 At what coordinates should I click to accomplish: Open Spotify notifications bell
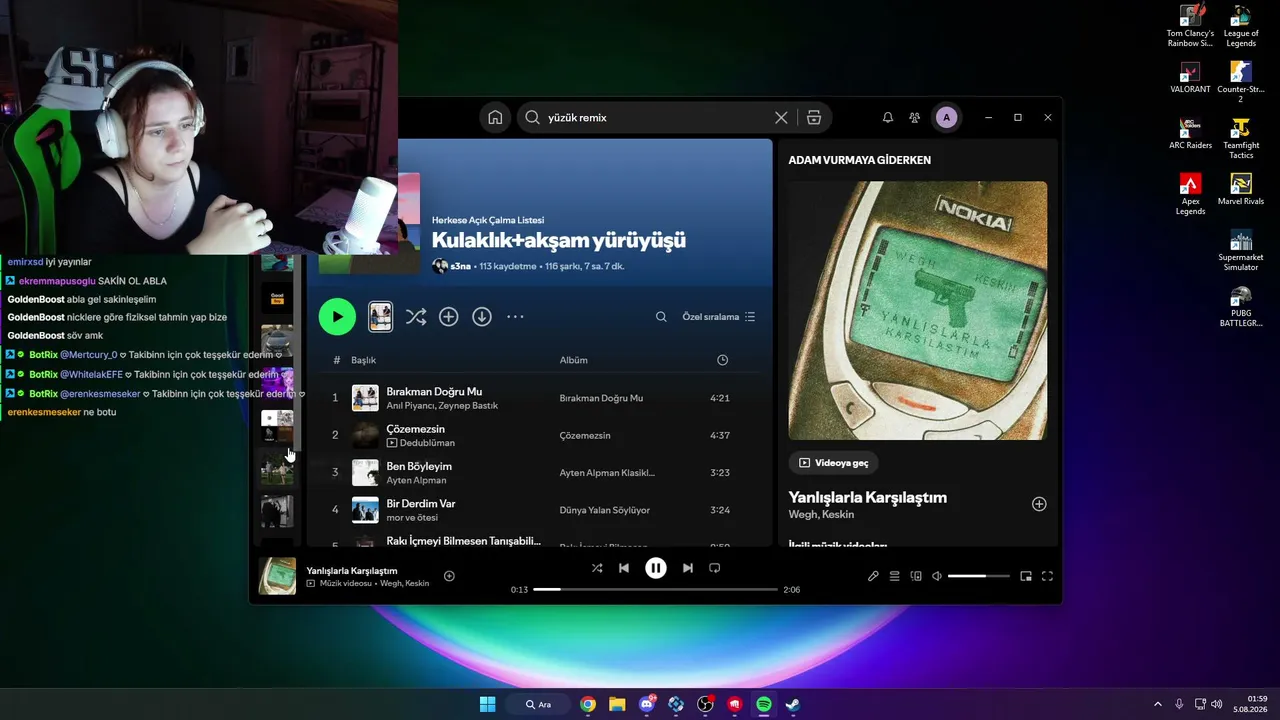[x=887, y=118]
